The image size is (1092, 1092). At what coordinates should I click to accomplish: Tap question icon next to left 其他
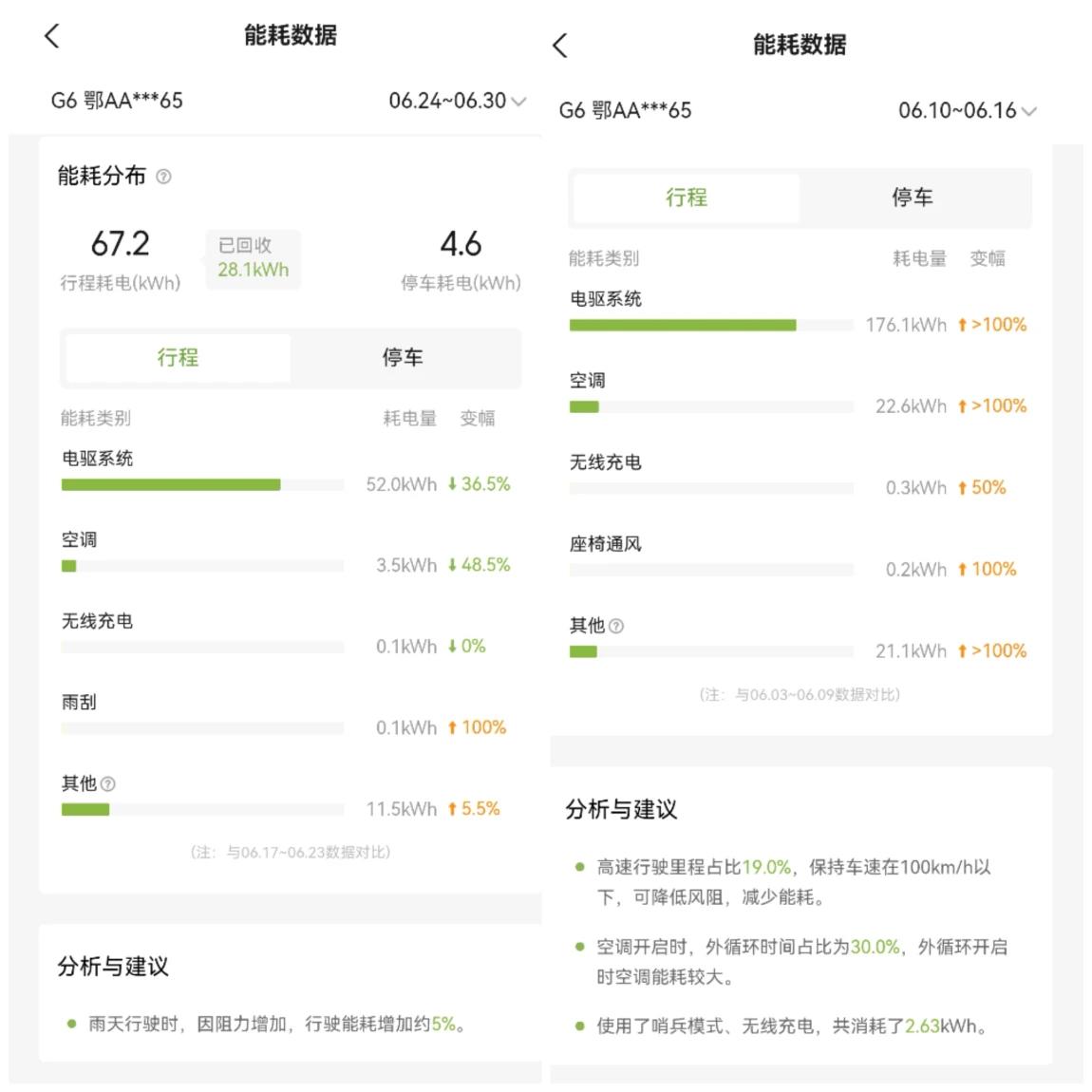pos(108,784)
